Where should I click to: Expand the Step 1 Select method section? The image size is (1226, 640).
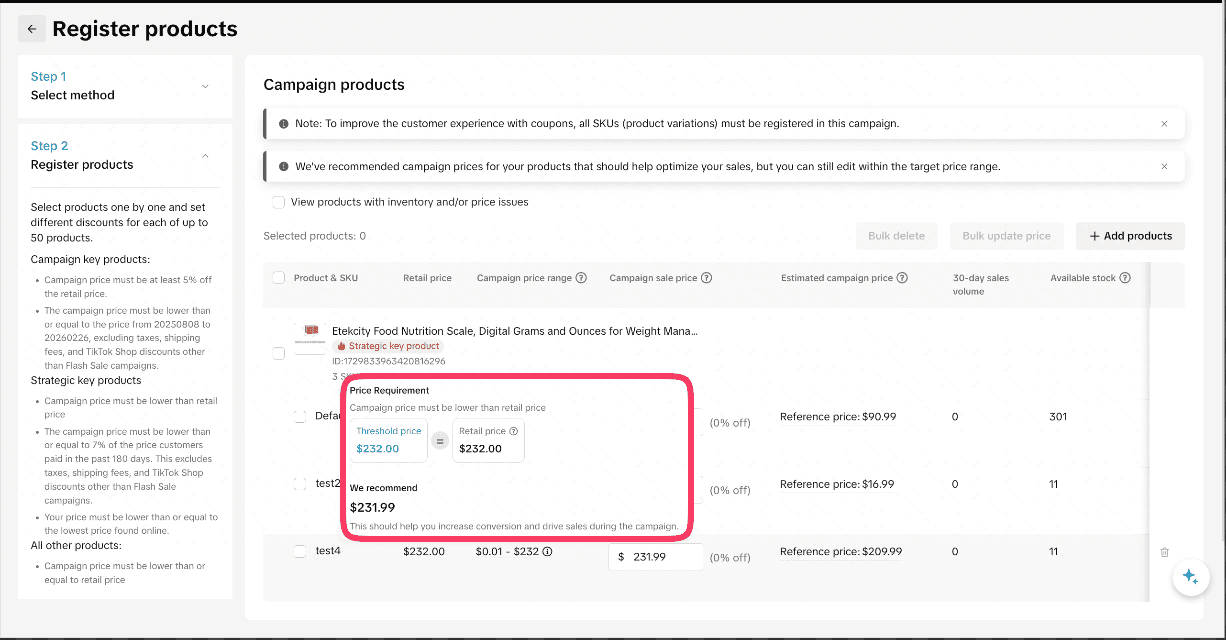coord(205,86)
